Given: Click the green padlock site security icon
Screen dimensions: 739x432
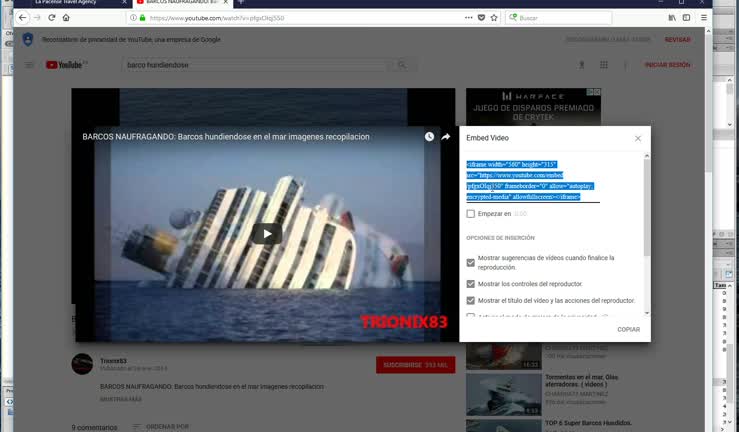Looking at the screenshot, I should pyautogui.click(x=142, y=17).
